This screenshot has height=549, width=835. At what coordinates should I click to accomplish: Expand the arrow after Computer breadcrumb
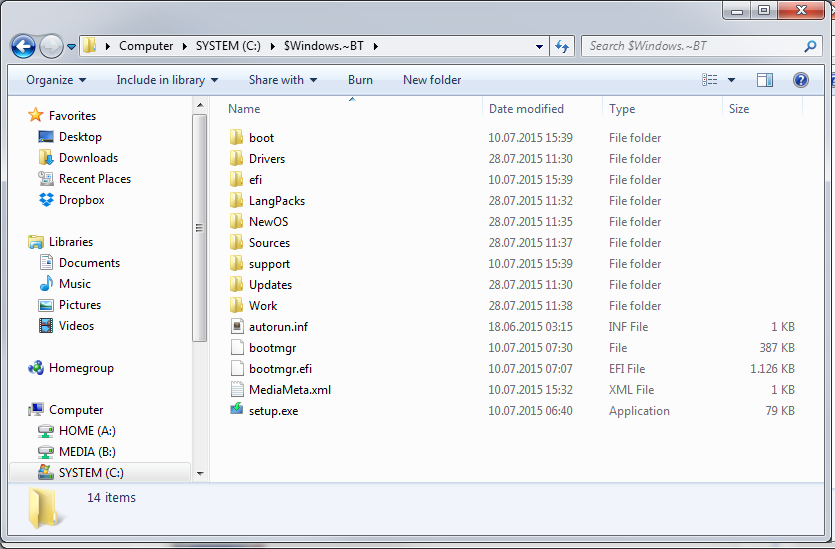coord(185,46)
